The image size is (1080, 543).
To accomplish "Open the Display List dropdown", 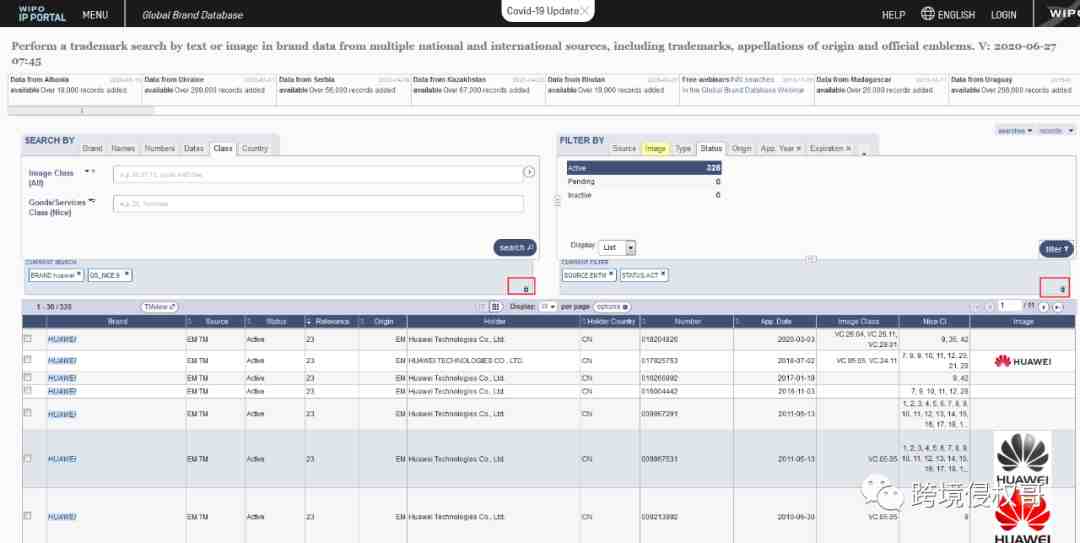I will pyautogui.click(x=617, y=247).
